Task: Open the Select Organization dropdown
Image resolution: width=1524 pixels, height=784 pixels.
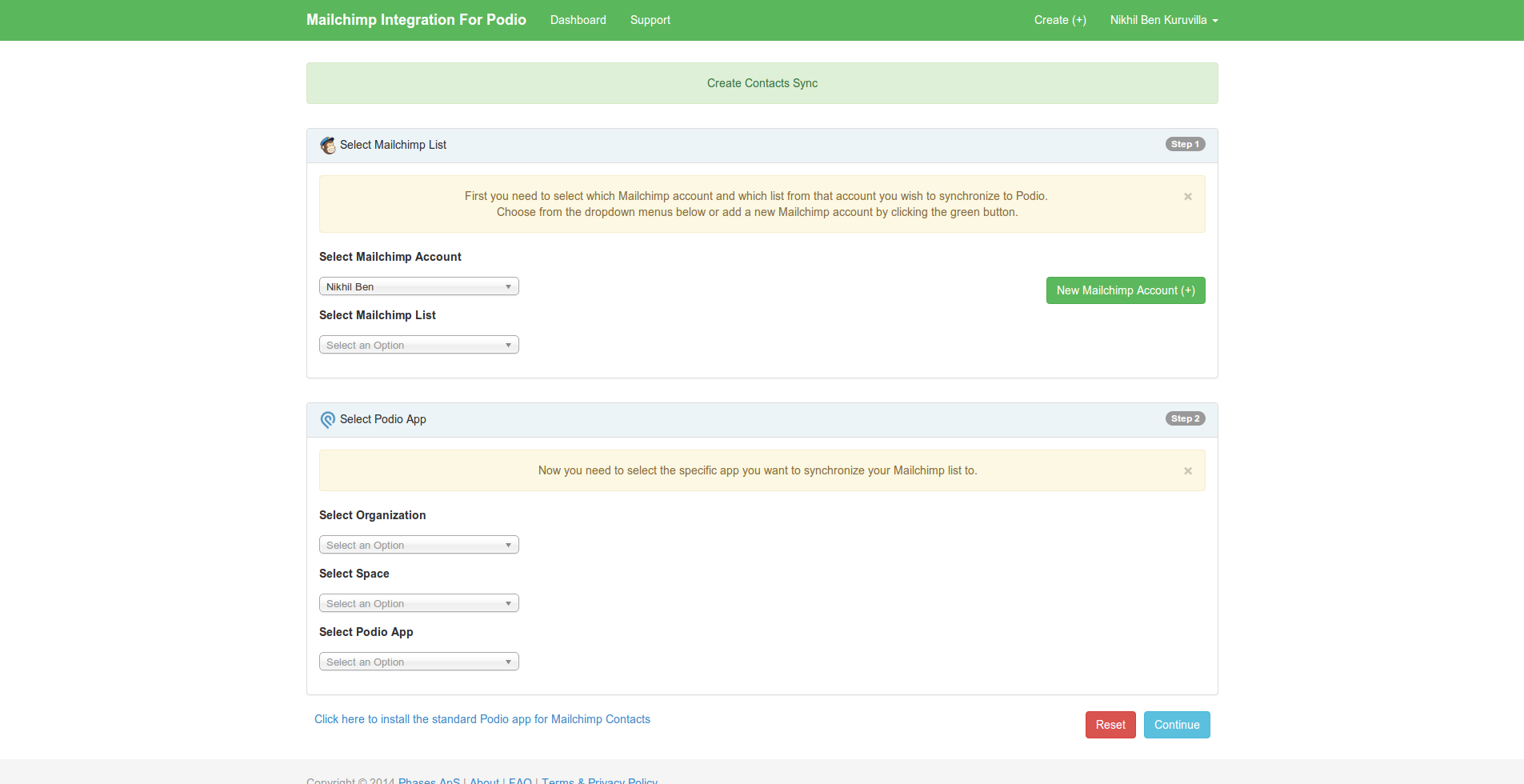Action: (418, 545)
